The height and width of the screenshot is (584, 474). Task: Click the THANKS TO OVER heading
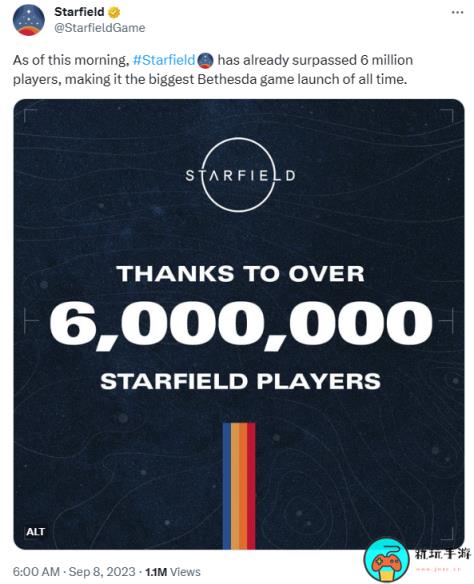241,274
